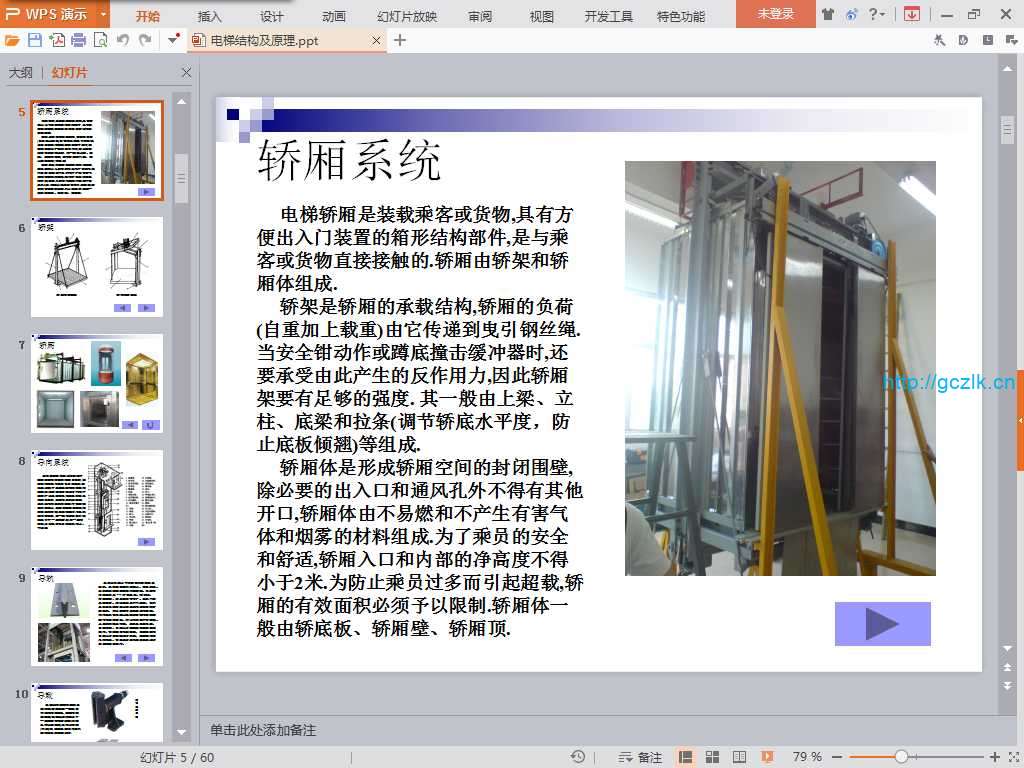
Task: Export to PDF using the toolbar icon
Action: (x=57, y=40)
